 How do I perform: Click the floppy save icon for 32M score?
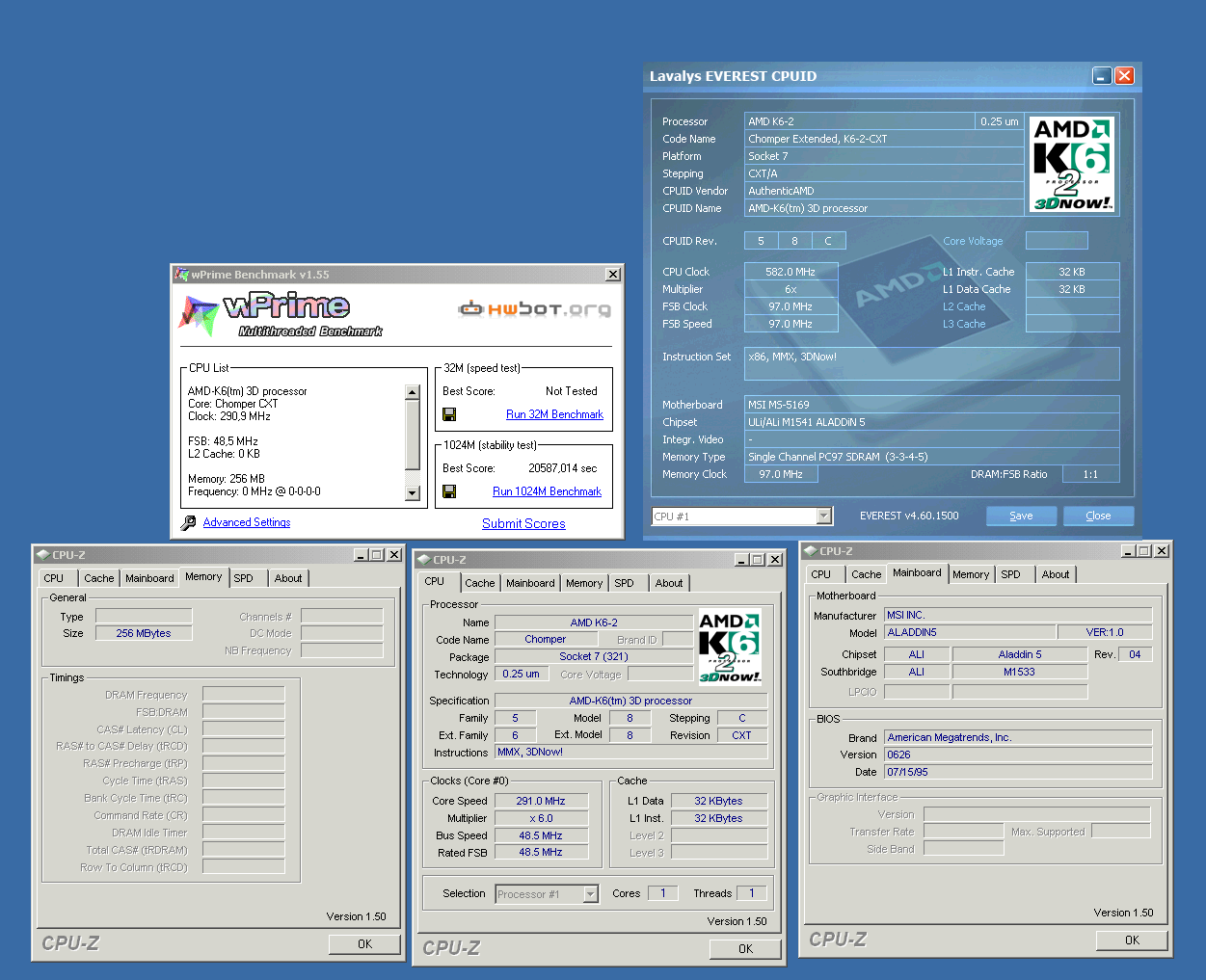click(x=449, y=414)
